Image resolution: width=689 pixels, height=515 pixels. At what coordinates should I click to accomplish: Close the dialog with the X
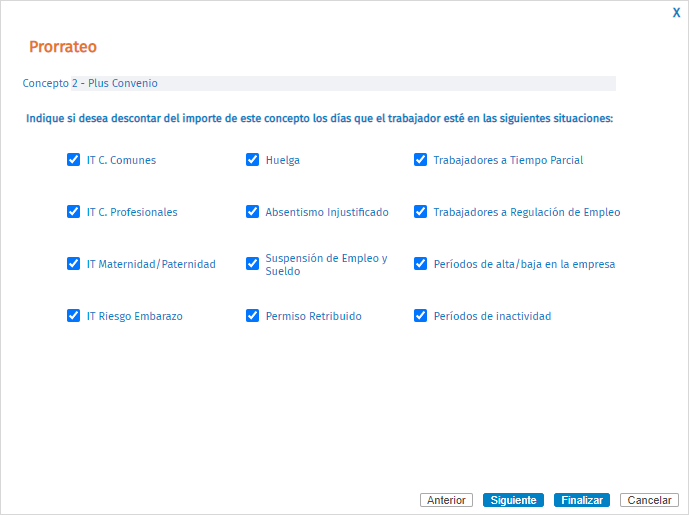676,13
